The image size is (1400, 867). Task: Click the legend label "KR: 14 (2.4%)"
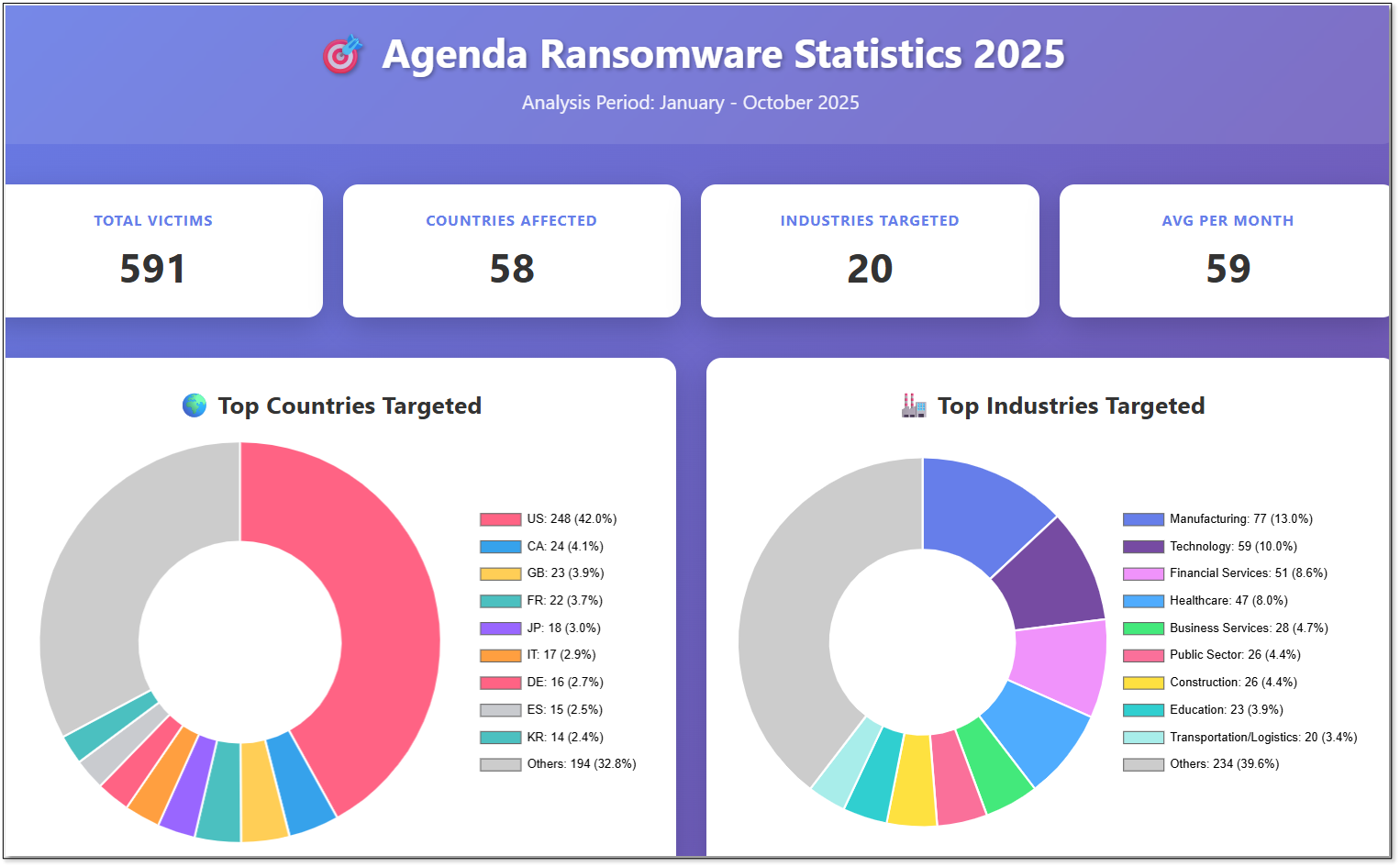[x=565, y=738]
